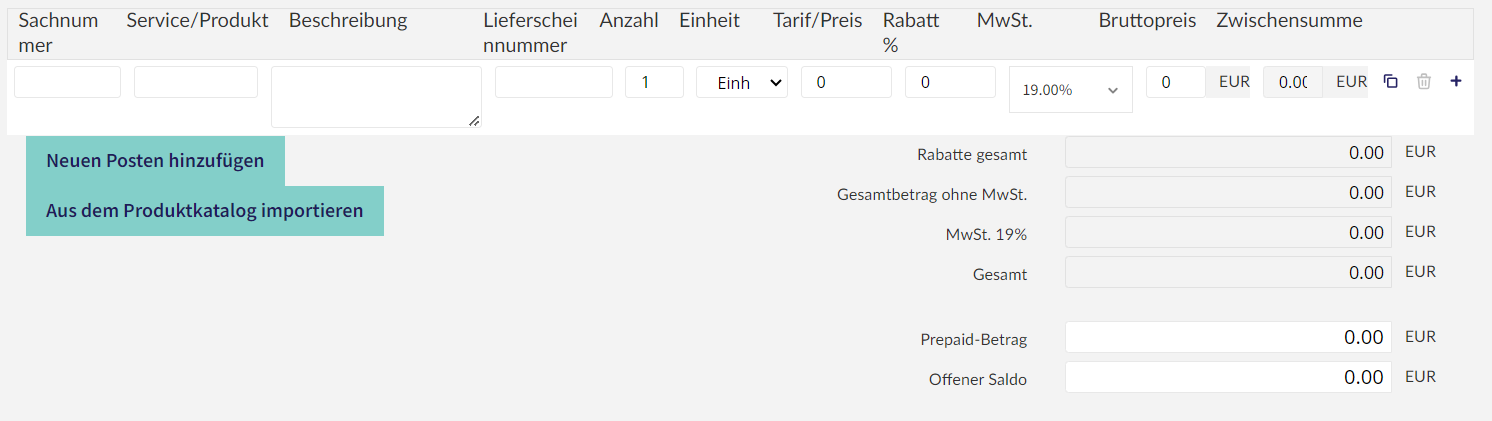Delete the line item using trash icon
1492x421 pixels.
1424,82
